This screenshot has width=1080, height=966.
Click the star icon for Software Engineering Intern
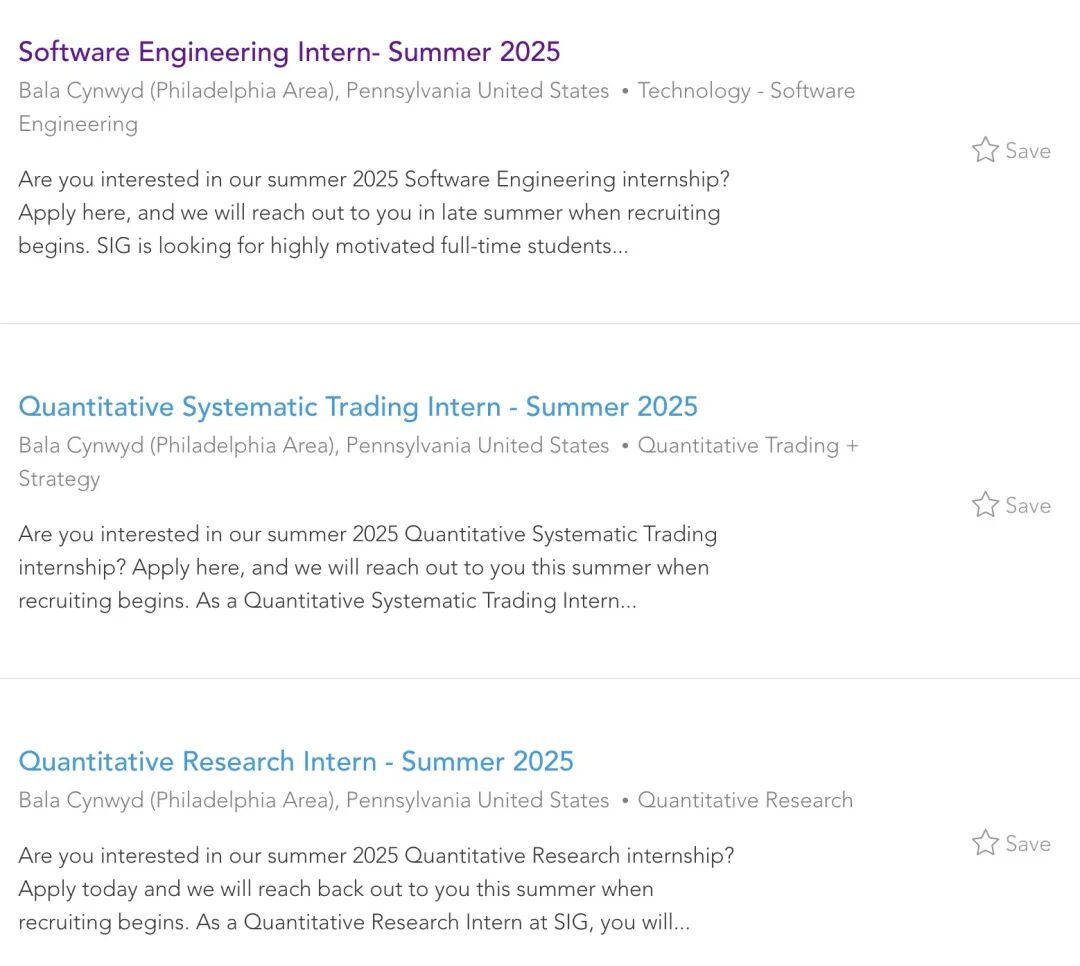pyautogui.click(x=985, y=150)
